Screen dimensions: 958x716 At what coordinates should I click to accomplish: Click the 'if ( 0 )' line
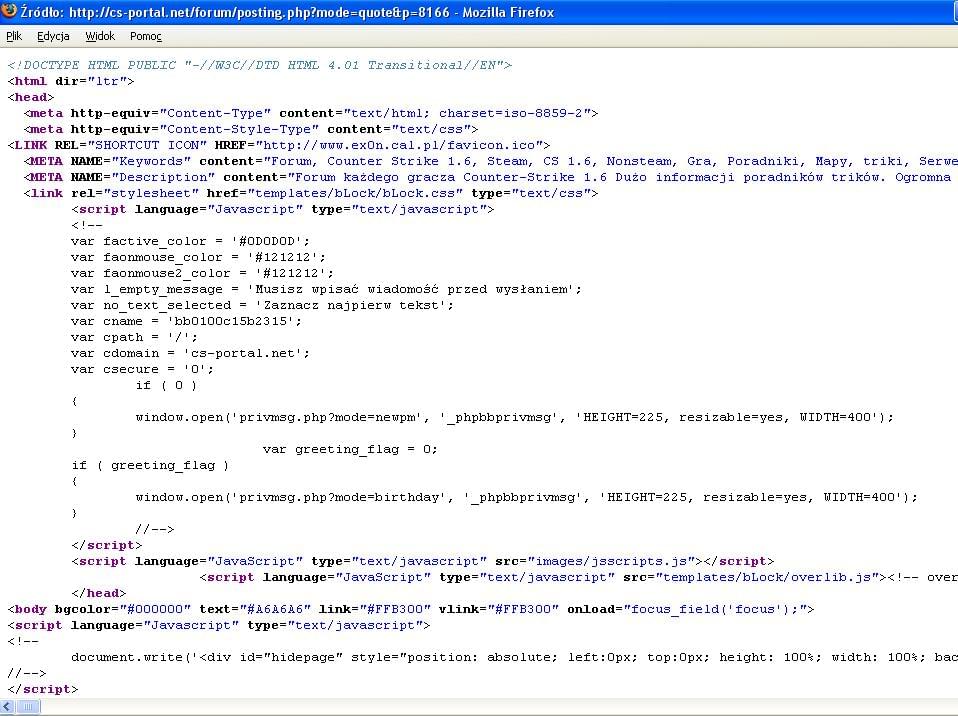pyautogui.click(x=166, y=385)
